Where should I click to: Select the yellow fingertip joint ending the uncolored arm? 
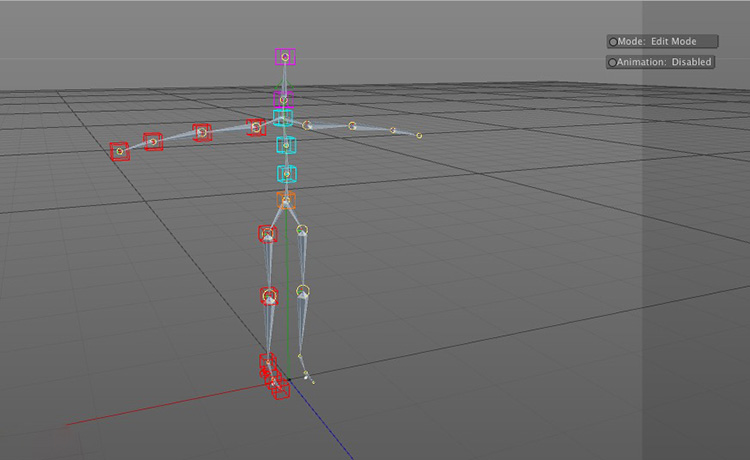(x=419, y=136)
